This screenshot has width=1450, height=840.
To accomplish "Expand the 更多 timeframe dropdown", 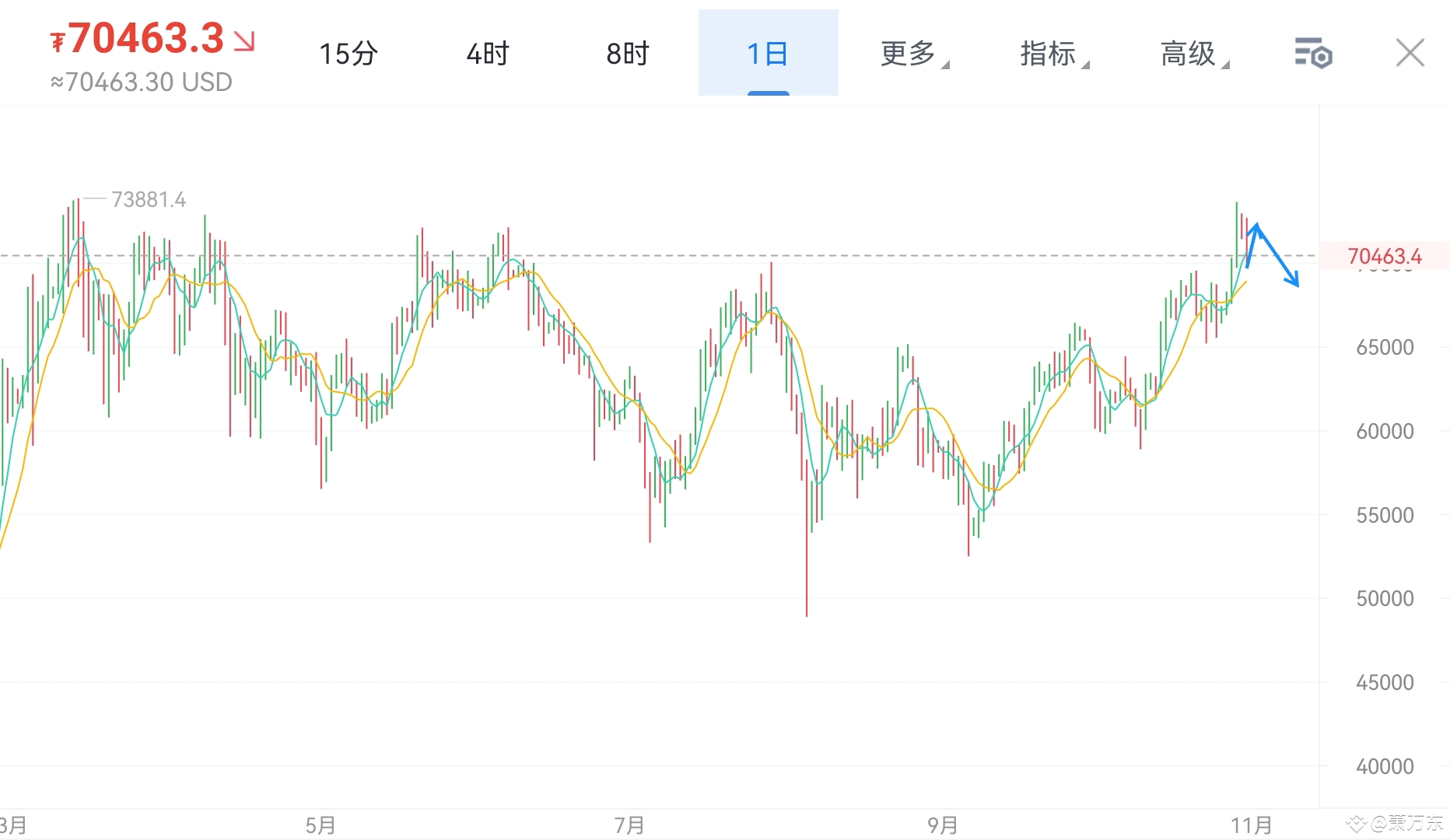I will 909,54.
